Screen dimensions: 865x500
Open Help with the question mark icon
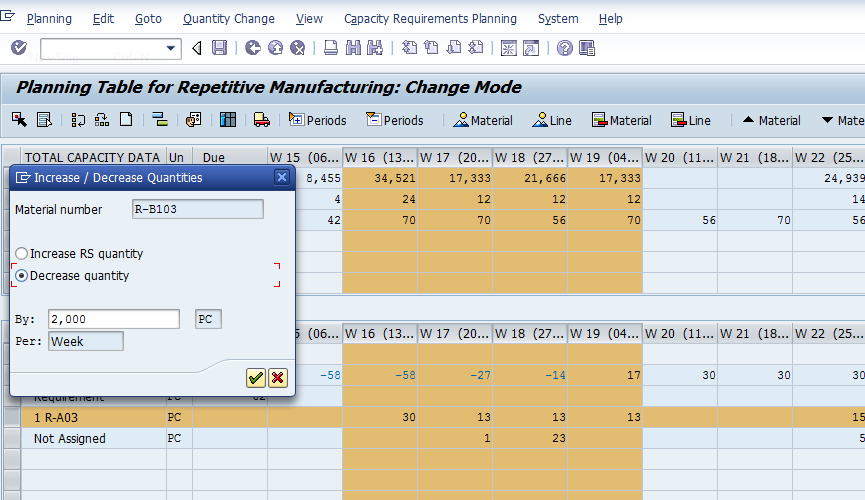(x=564, y=48)
